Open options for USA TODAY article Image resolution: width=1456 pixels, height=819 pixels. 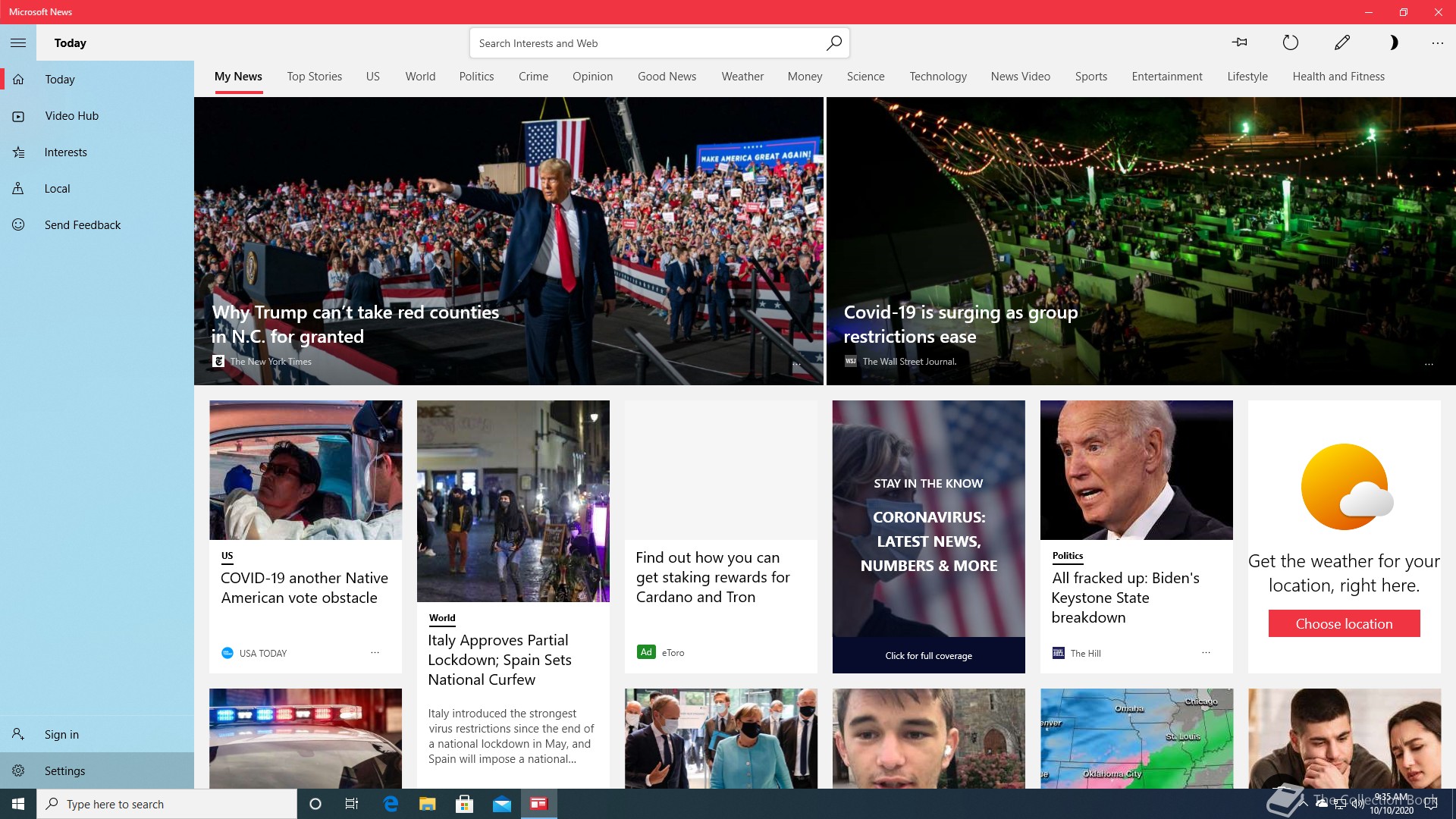pos(375,652)
